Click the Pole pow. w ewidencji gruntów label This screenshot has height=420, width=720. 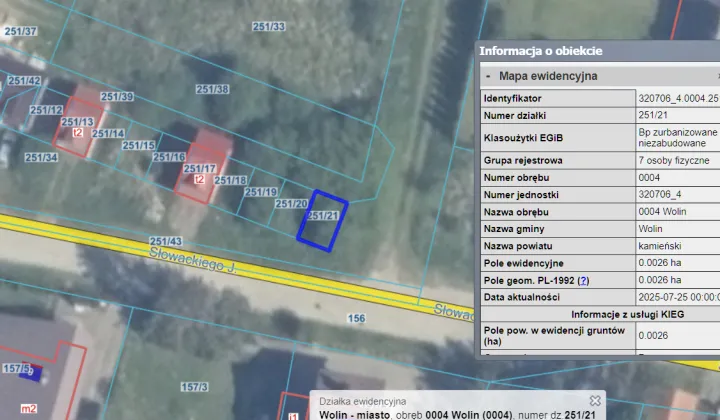[x=554, y=336]
